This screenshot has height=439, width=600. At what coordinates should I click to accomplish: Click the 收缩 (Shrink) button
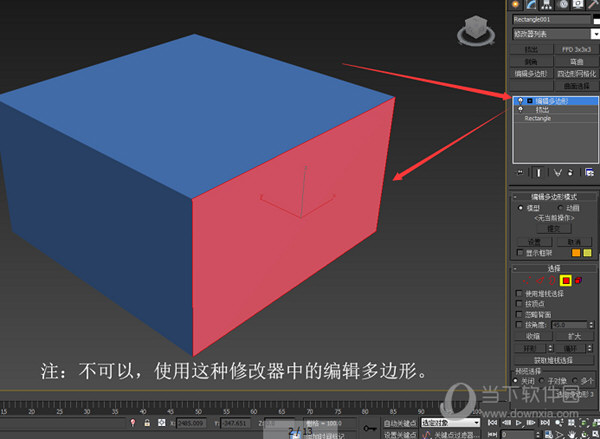point(533,336)
